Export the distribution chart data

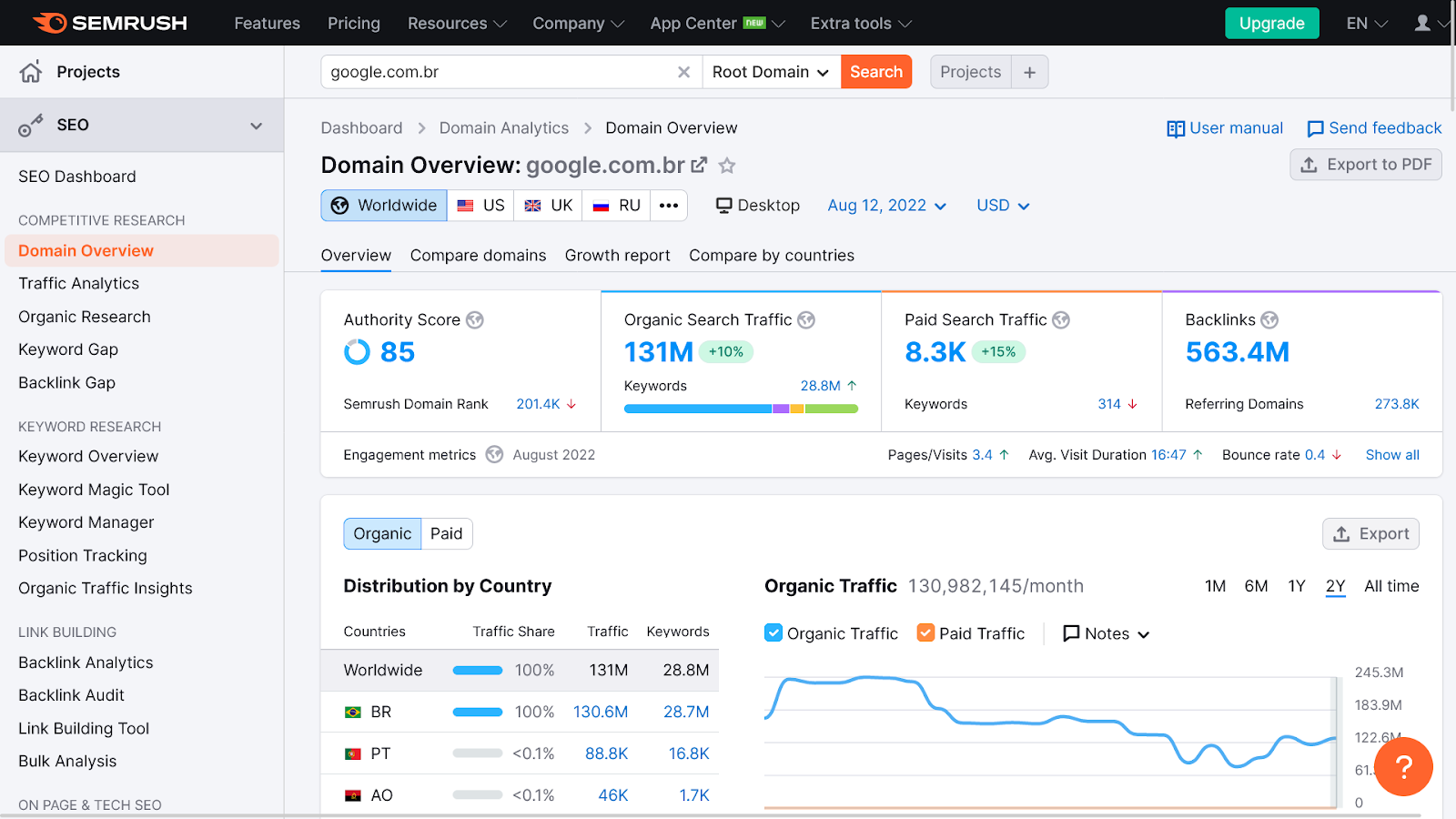1370,534
